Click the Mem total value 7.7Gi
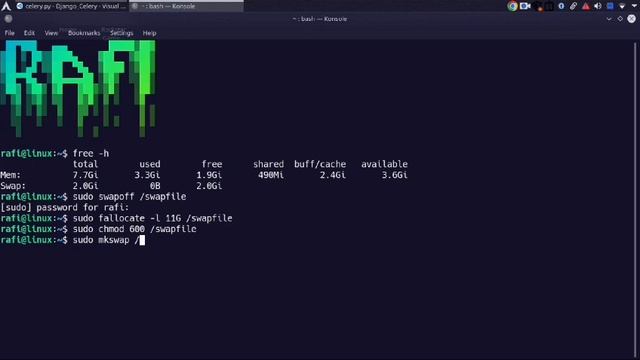The height and width of the screenshot is (360, 640). tap(85, 175)
